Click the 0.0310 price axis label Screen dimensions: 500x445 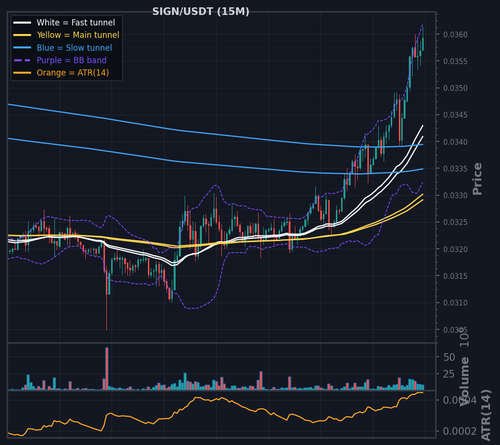455,303
